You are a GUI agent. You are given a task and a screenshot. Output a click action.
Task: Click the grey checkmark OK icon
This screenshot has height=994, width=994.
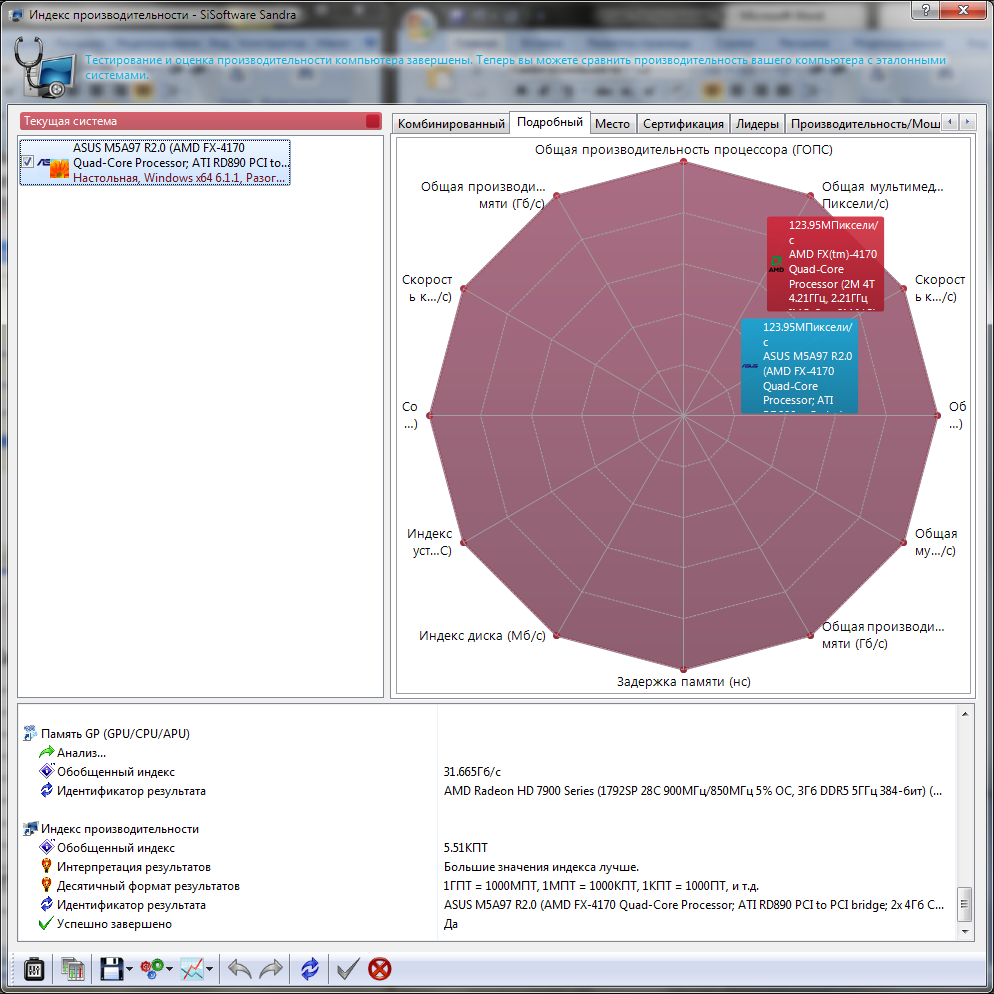[347, 969]
